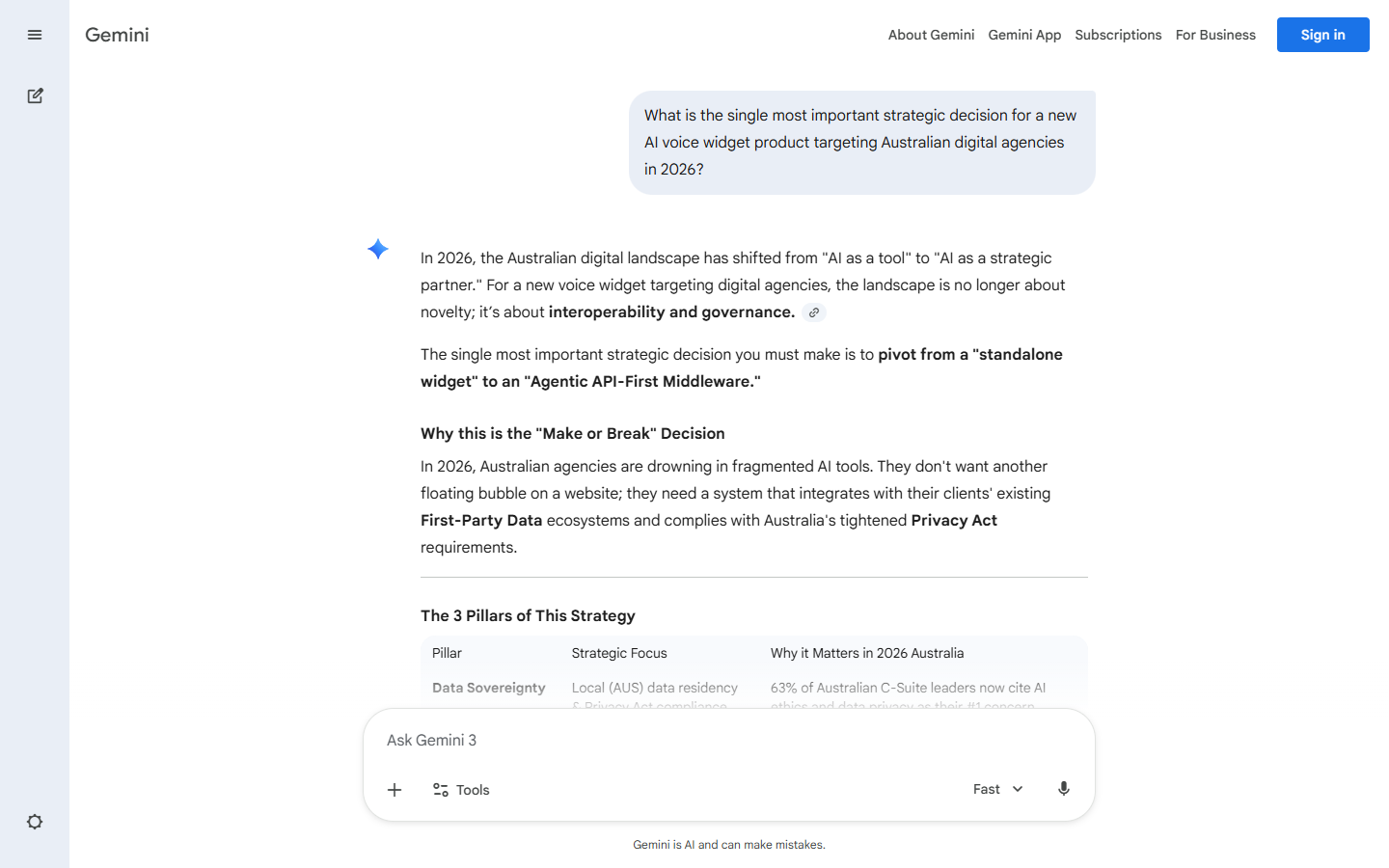Click the plus attachment icon
1389x868 pixels.
[395, 790]
